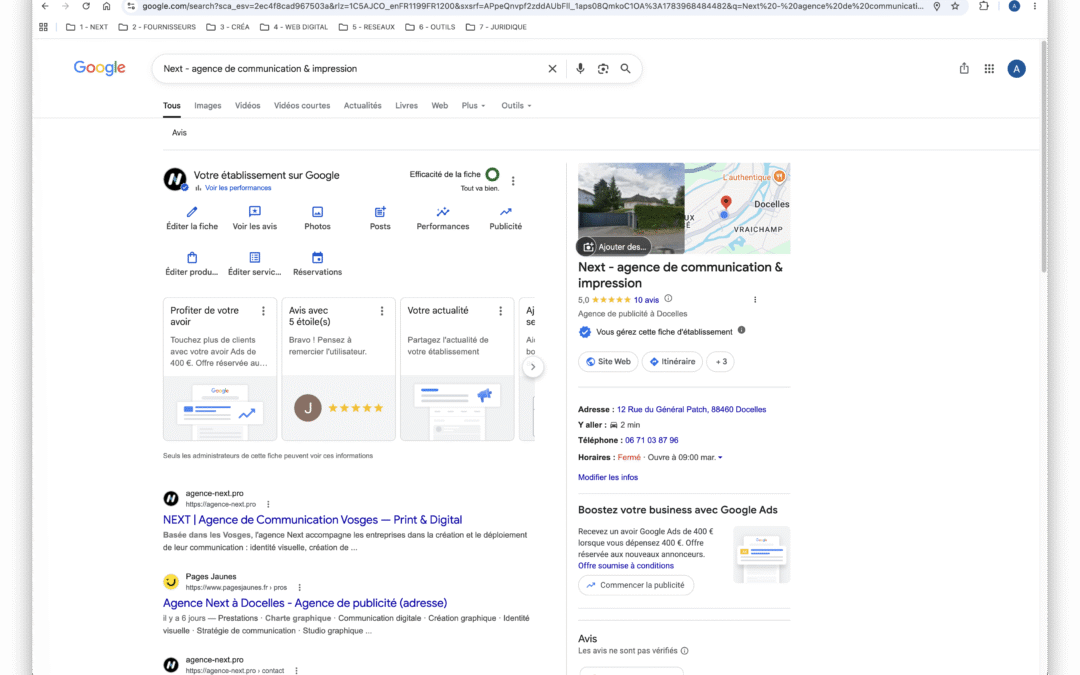Open Éditer services list icon
1080x675 pixels.
[x=254, y=258]
